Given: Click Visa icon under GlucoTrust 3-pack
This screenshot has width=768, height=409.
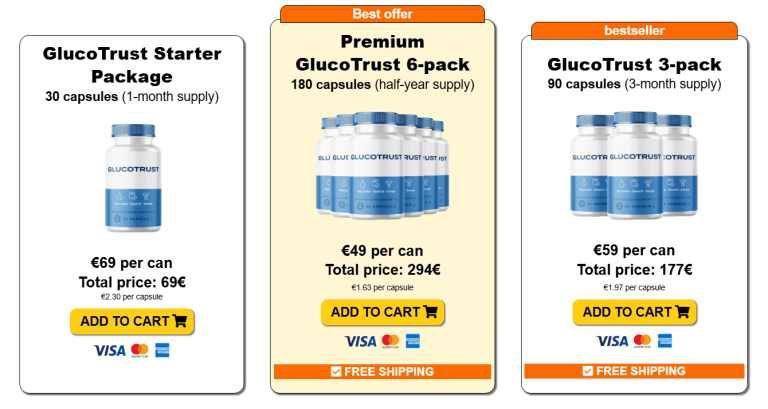Looking at the screenshot, I should tap(612, 341).
